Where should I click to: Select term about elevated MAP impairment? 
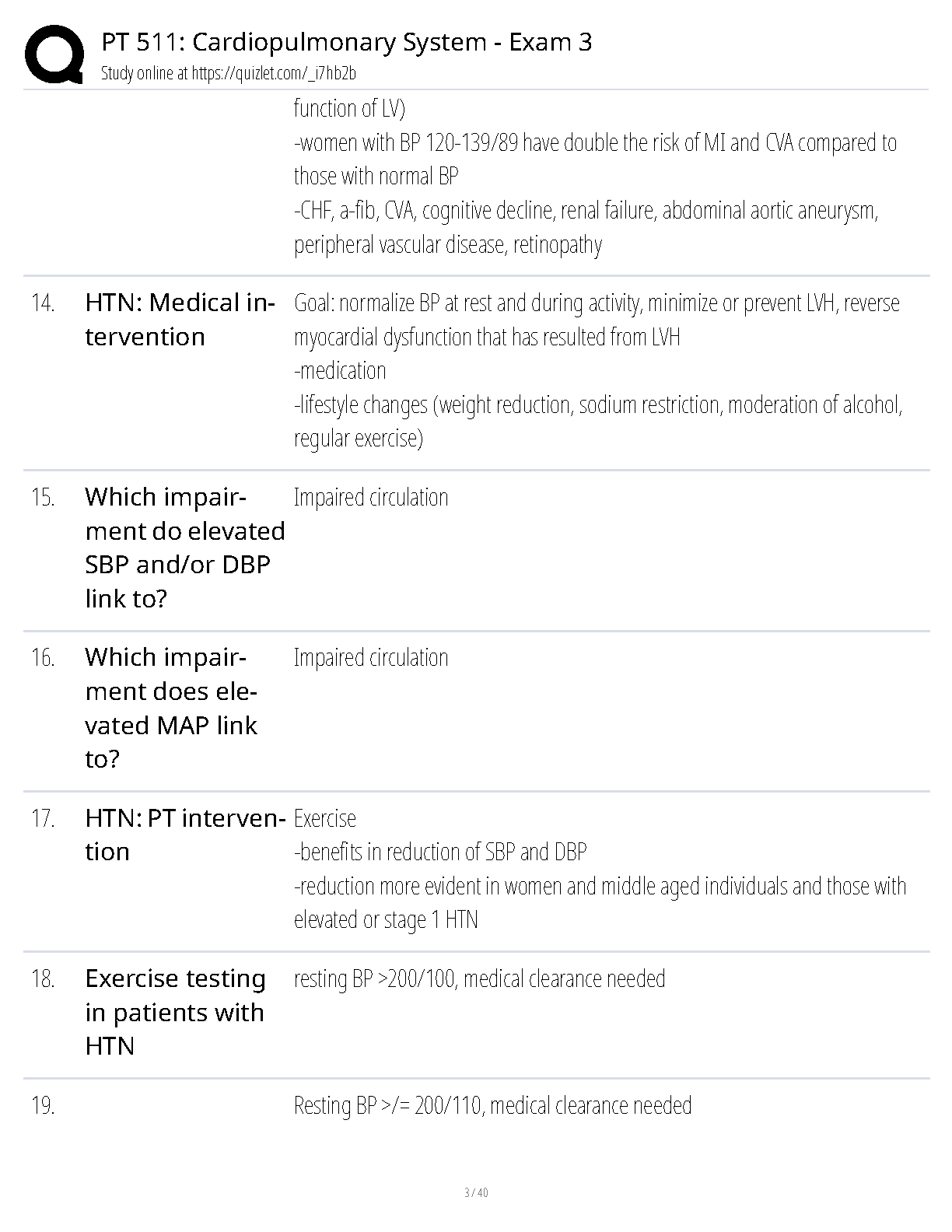[x=171, y=708]
